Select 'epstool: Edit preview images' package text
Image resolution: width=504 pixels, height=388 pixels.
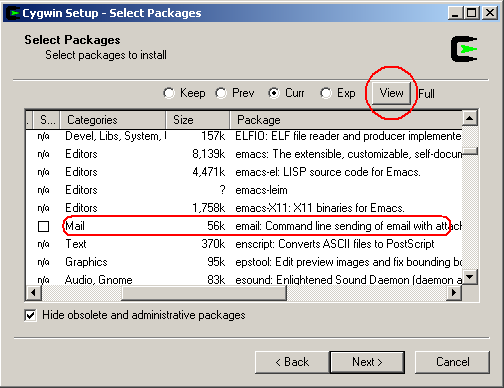(x=348, y=262)
